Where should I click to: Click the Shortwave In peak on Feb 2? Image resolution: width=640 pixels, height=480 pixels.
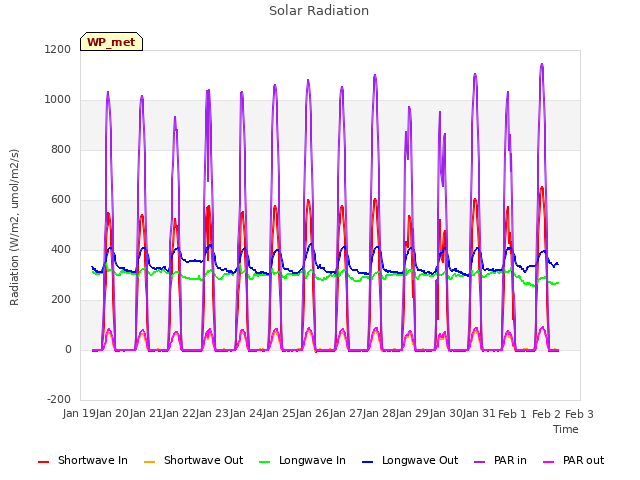[x=542, y=187]
